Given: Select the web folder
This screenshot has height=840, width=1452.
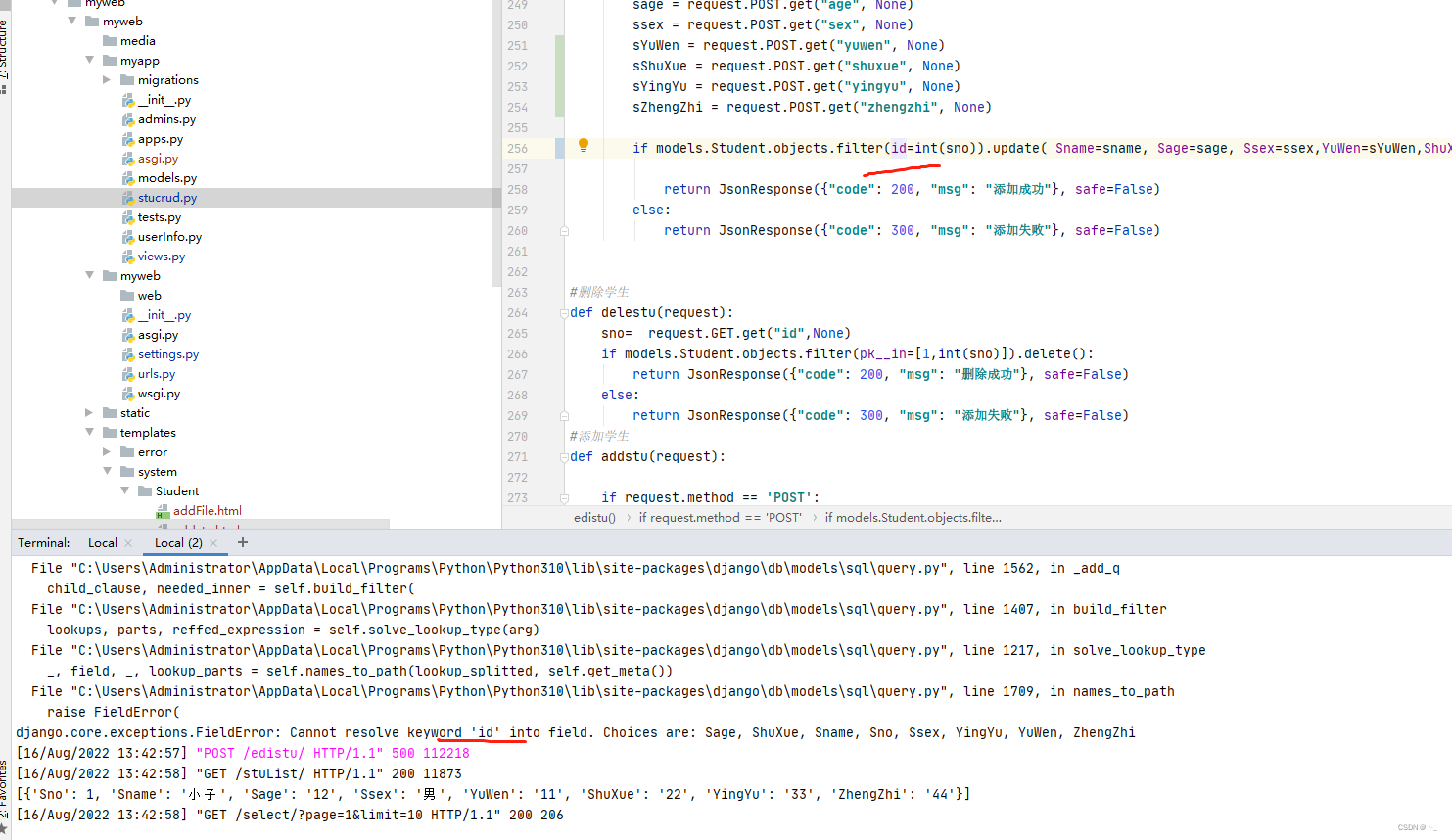Looking at the screenshot, I should click(x=149, y=295).
